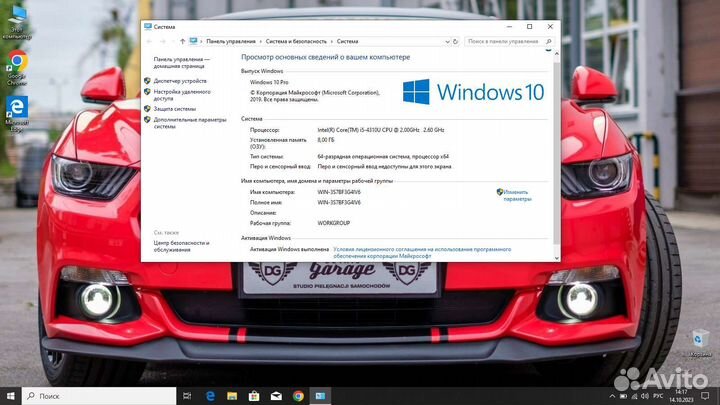The height and width of the screenshot is (405, 720).
Task: Click the search magnifier in Control Panel
Action: click(x=548, y=41)
